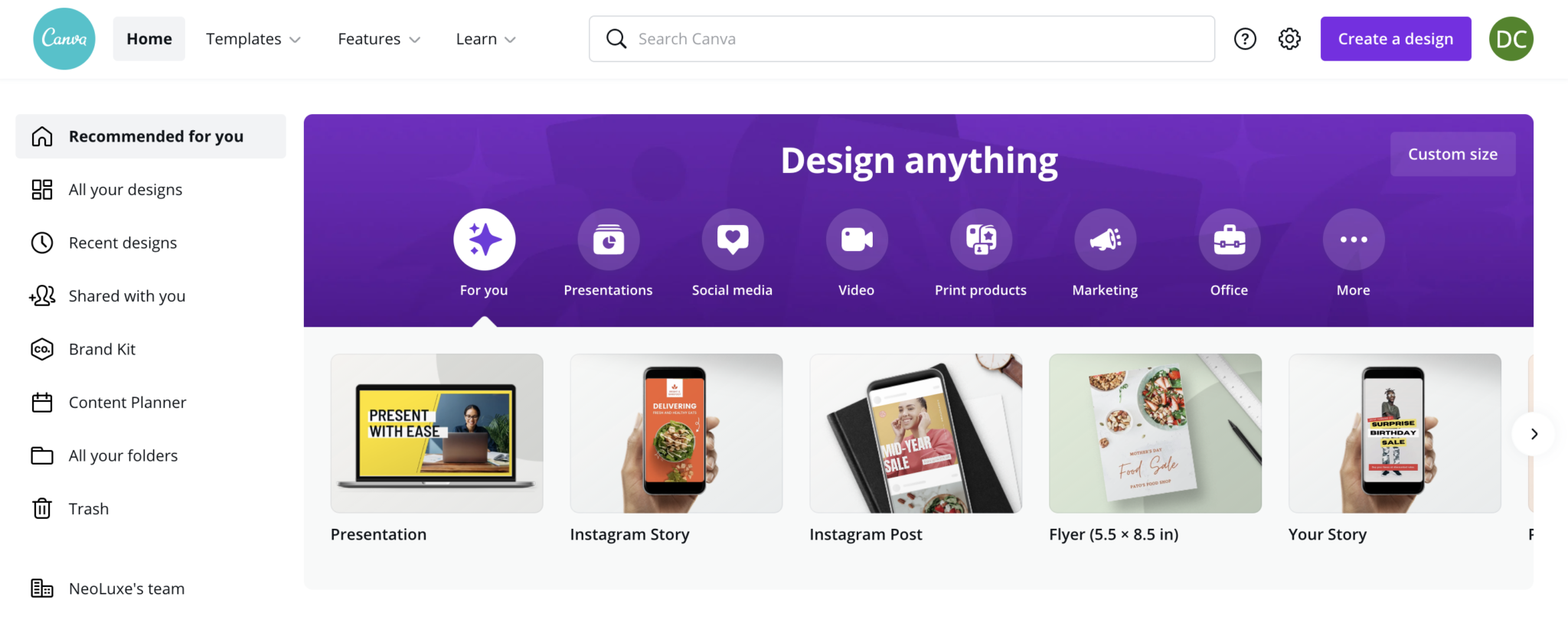Select the For you sparkle icon
This screenshot has height=633, width=1568.
point(484,239)
